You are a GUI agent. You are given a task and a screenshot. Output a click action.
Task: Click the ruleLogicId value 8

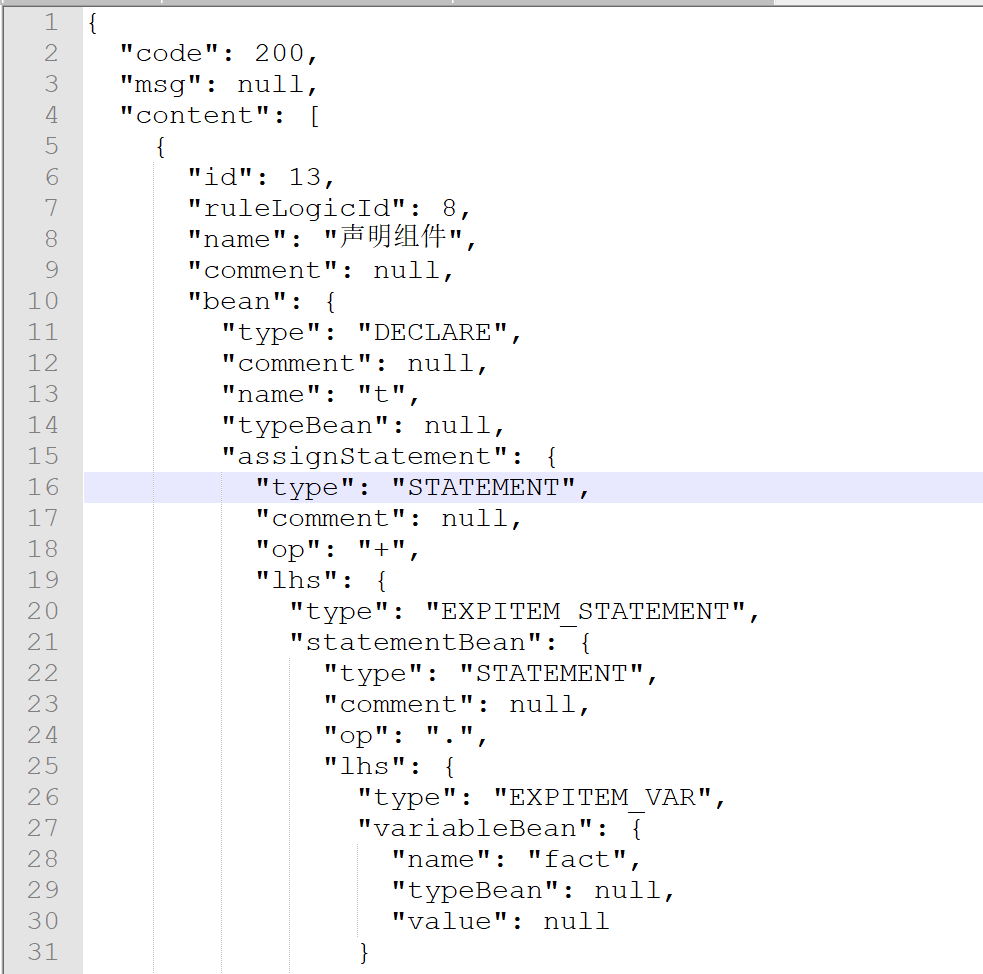449,208
